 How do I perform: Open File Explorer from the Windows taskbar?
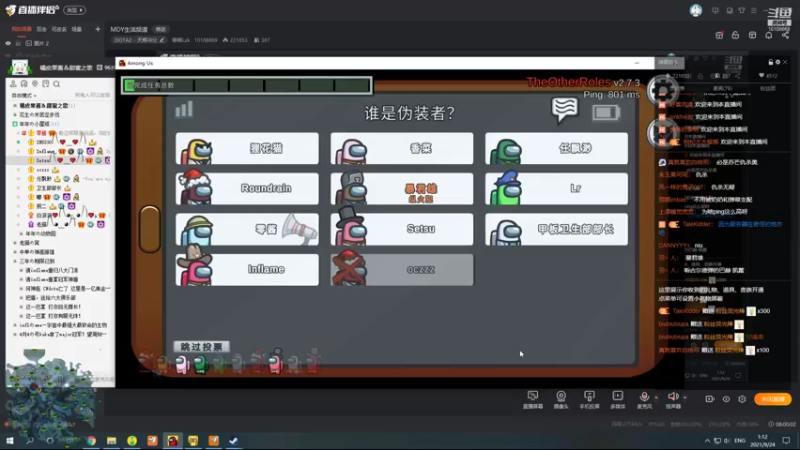pos(112,440)
